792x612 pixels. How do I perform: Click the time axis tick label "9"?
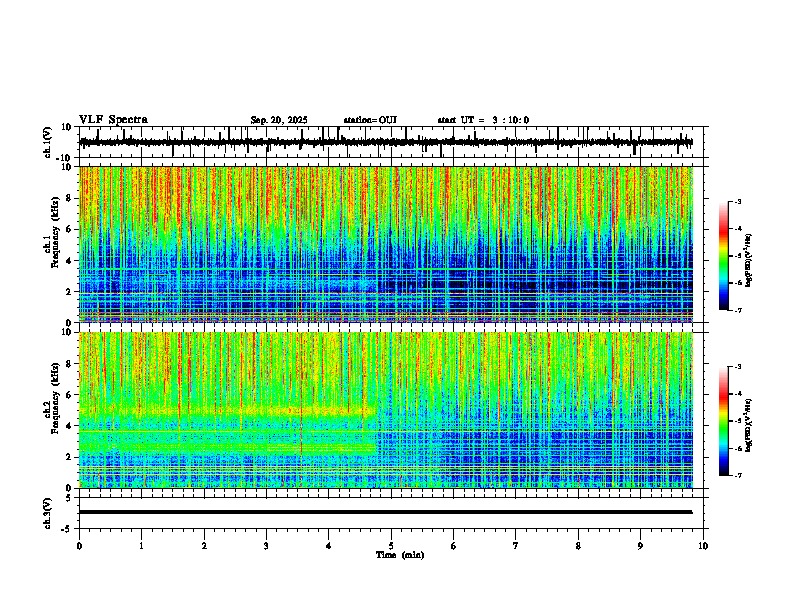tap(640, 546)
